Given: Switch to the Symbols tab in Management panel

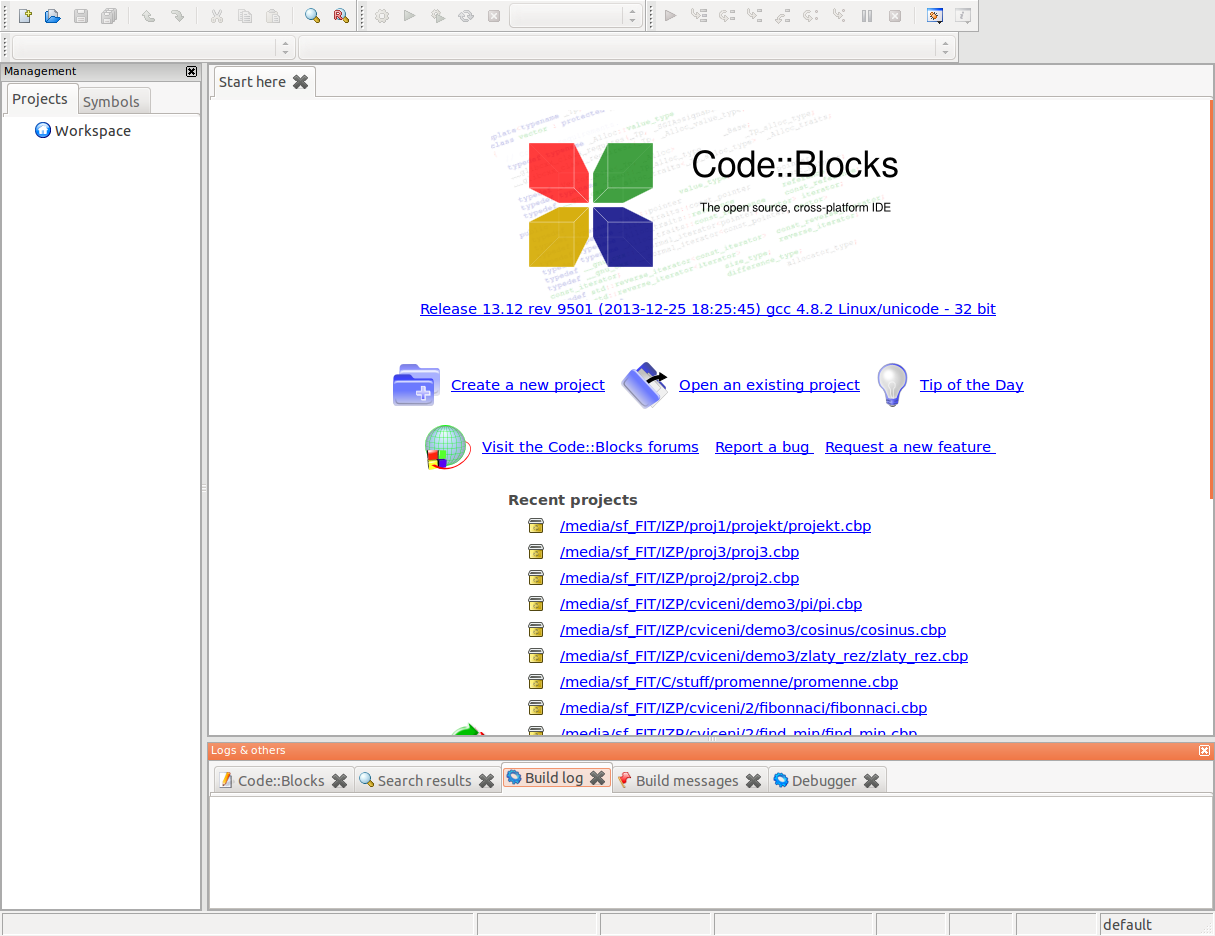Looking at the screenshot, I should click(113, 100).
